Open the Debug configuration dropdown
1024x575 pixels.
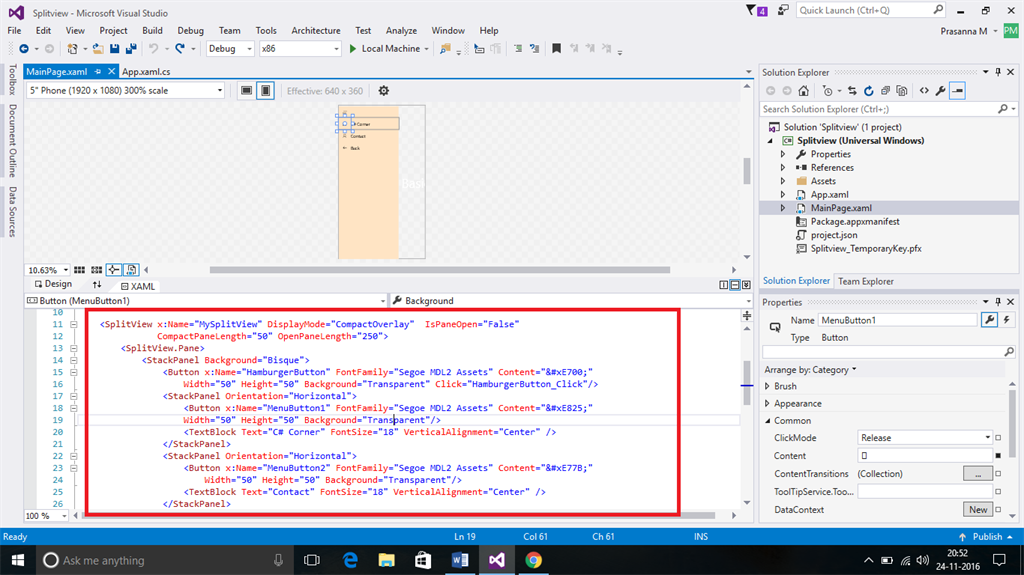[230, 48]
